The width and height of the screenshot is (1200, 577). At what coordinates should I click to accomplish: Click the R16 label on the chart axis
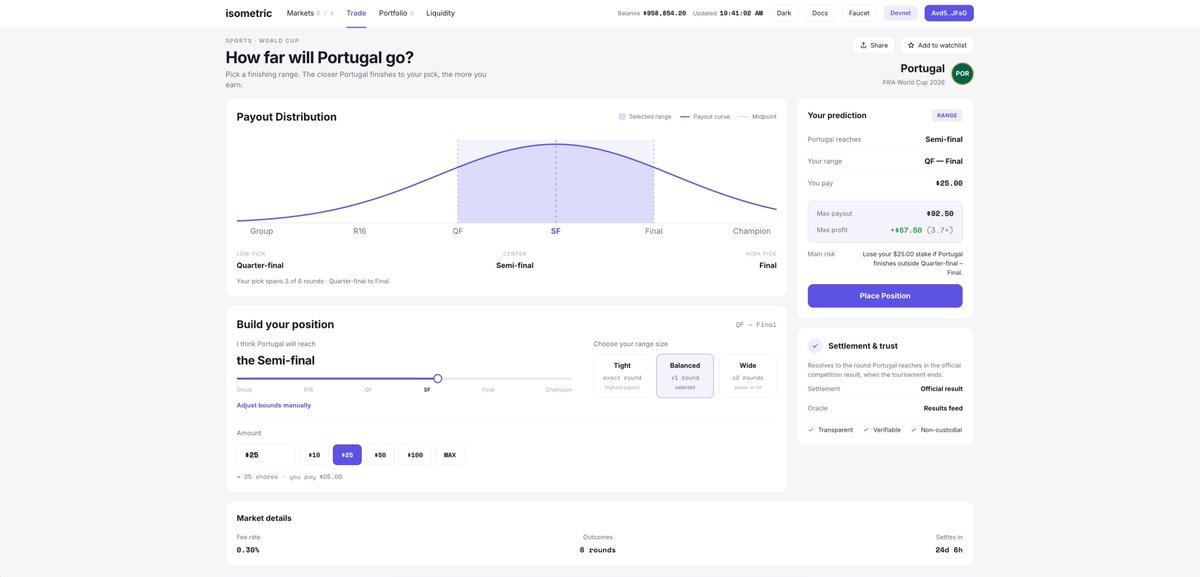pos(360,231)
